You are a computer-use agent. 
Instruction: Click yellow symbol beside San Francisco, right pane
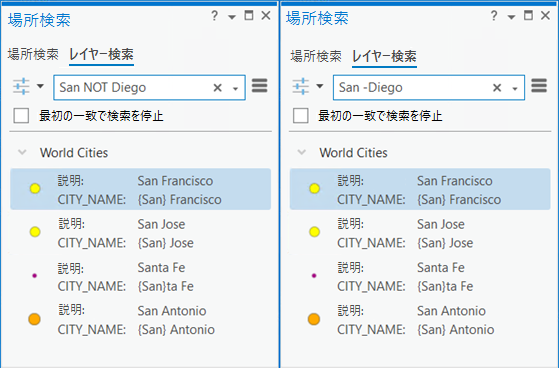point(314,188)
